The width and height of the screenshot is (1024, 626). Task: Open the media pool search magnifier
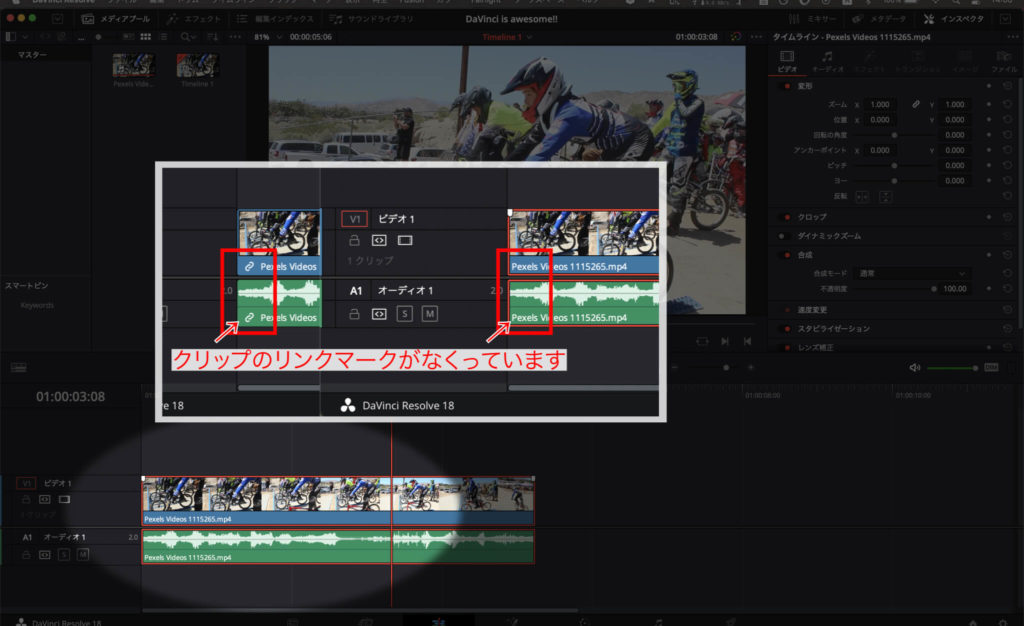pyautogui.click(x=185, y=37)
